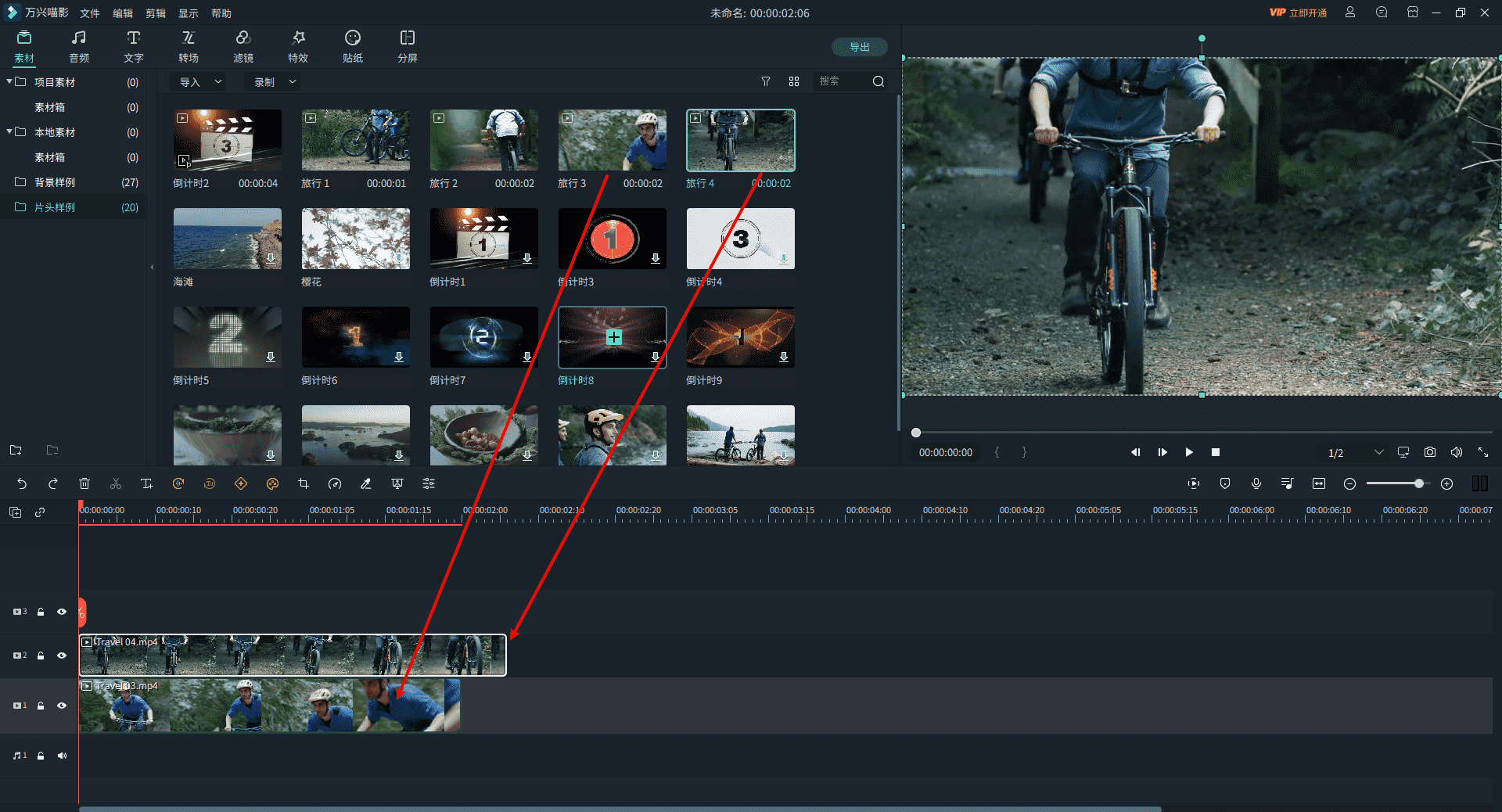
Task: Switch media library to grid view icon
Action: tap(794, 81)
